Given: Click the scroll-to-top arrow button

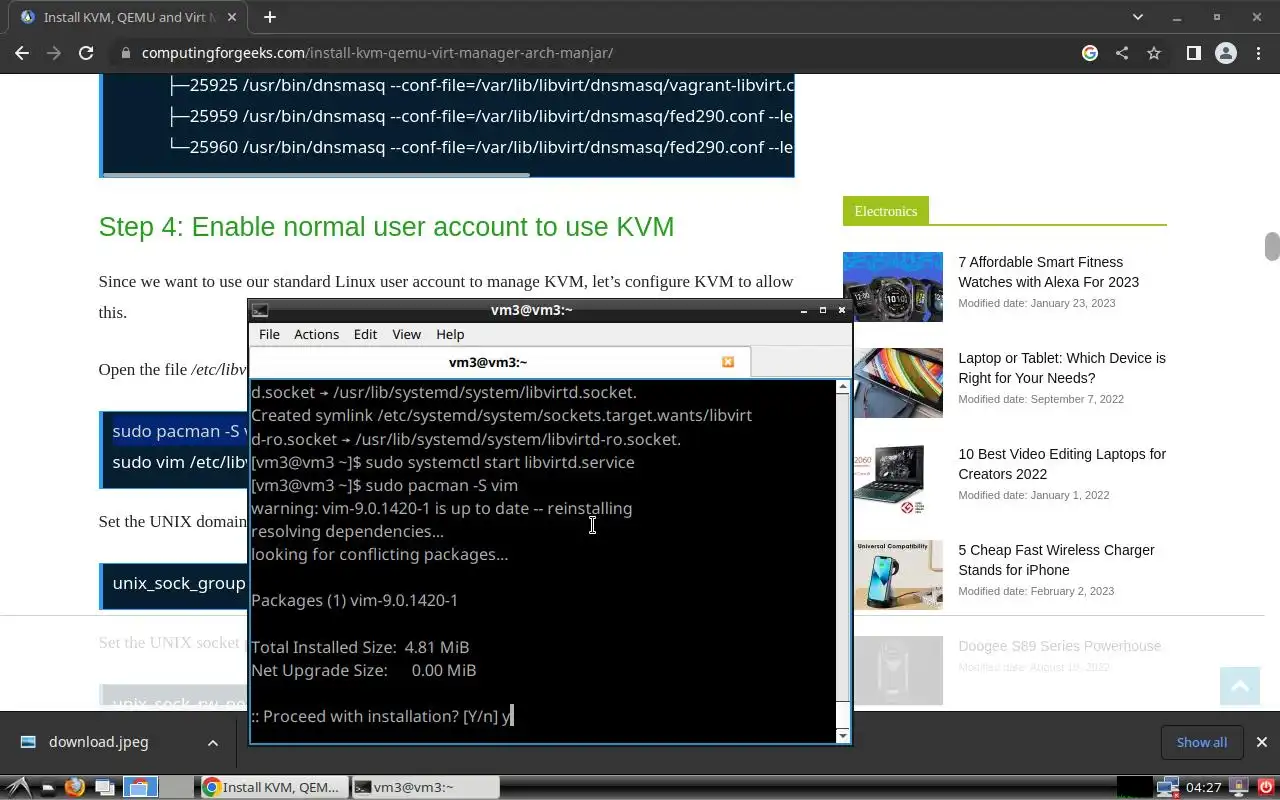Looking at the screenshot, I should [x=1240, y=686].
